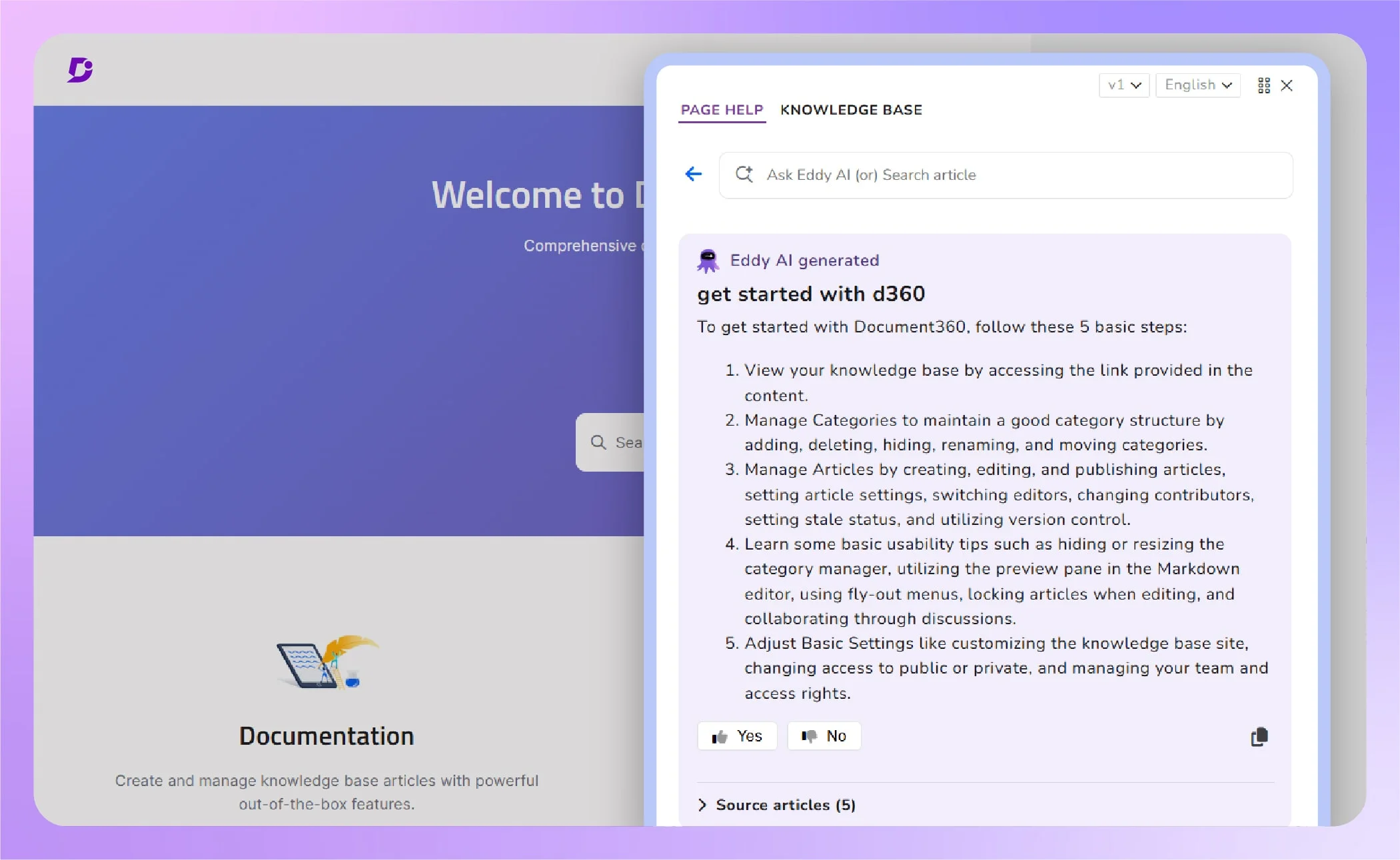Click the Eddy AI octopus mascot icon
The height and width of the screenshot is (860, 1400).
click(708, 260)
